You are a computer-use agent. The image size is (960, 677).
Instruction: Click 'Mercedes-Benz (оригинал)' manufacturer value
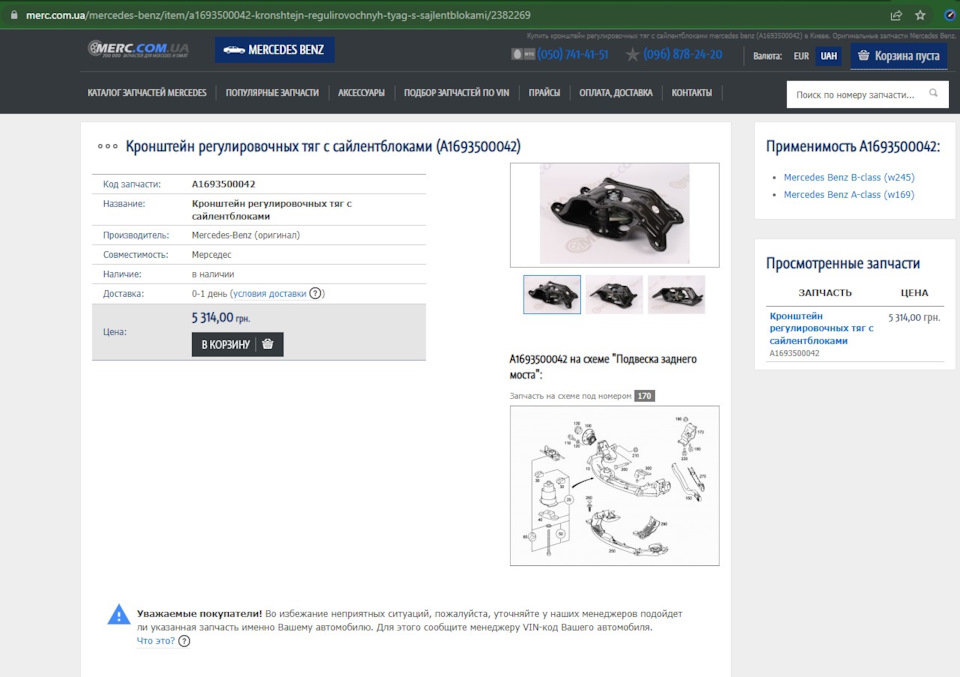pos(246,235)
